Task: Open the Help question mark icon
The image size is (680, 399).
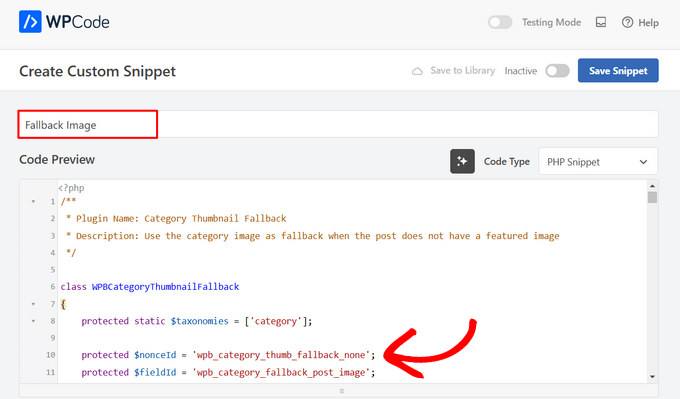Action: (x=627, y=22)
